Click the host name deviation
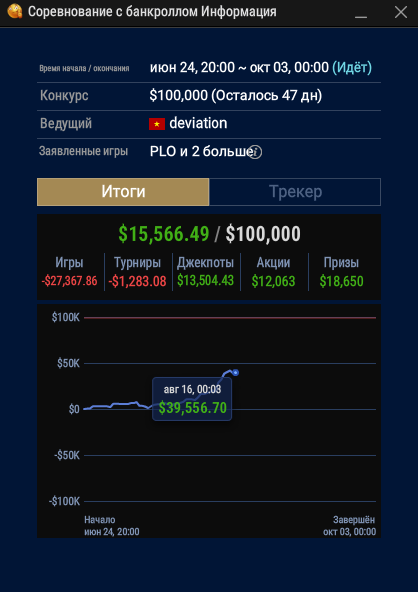The height and width of the screenshot is (592, 418). [198, 123]
